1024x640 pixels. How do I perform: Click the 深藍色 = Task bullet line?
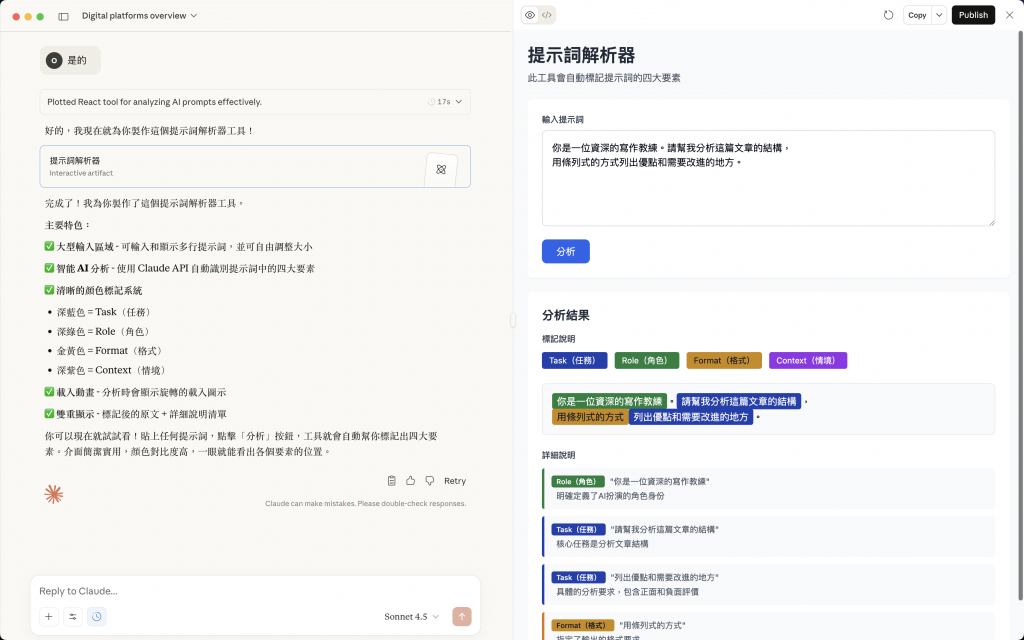click(x=106, y=312)
